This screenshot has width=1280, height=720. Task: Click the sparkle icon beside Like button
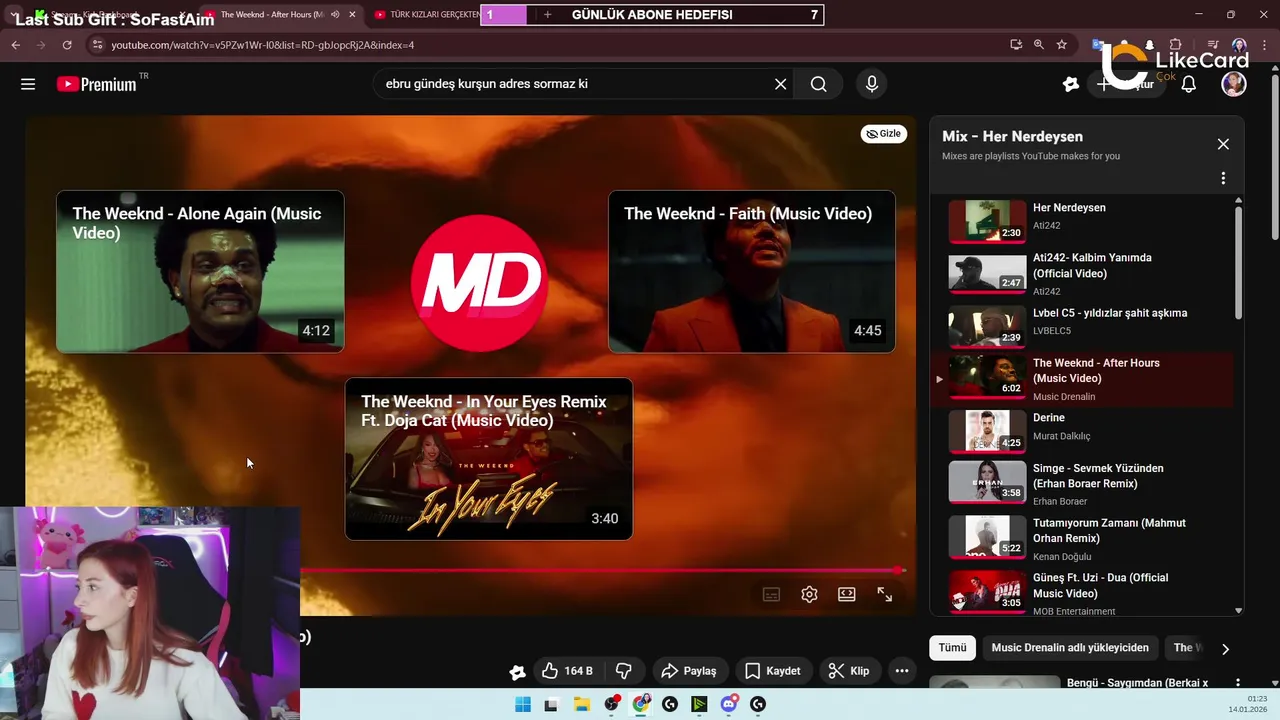click(517, 672)
